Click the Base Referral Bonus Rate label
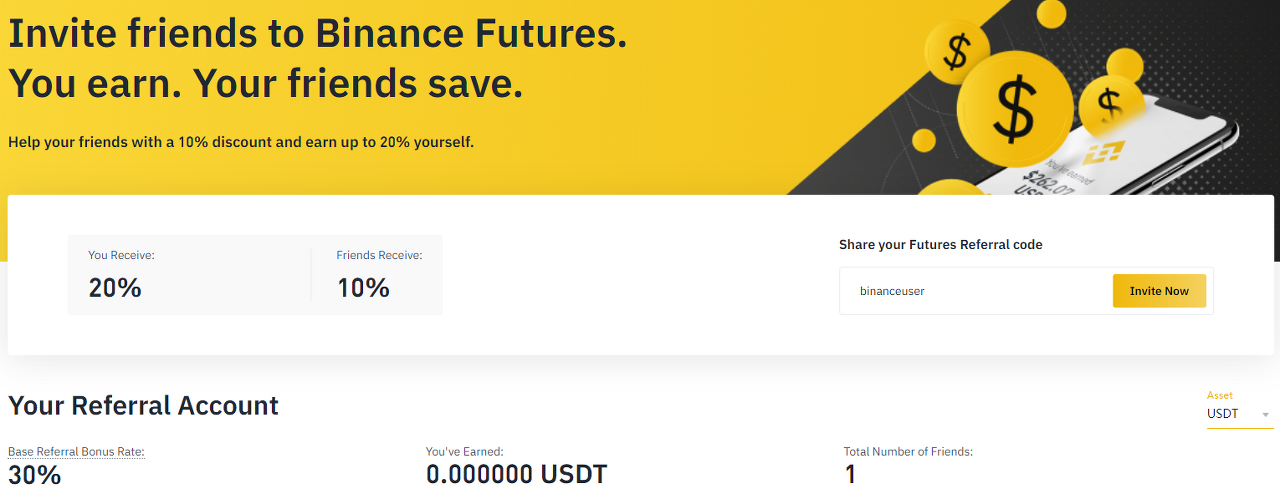The image size is (1280, 494). (x=76, y=452)
